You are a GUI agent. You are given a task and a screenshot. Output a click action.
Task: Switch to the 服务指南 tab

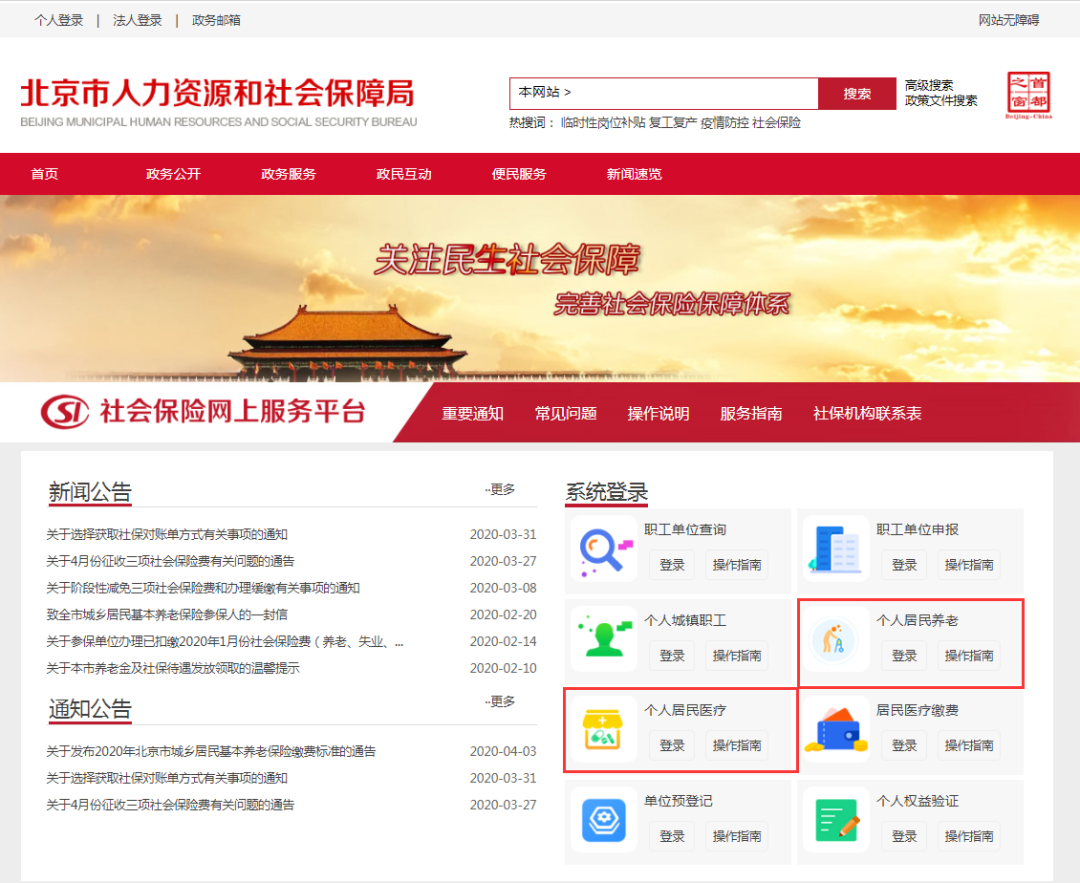(x=751, y=413)
